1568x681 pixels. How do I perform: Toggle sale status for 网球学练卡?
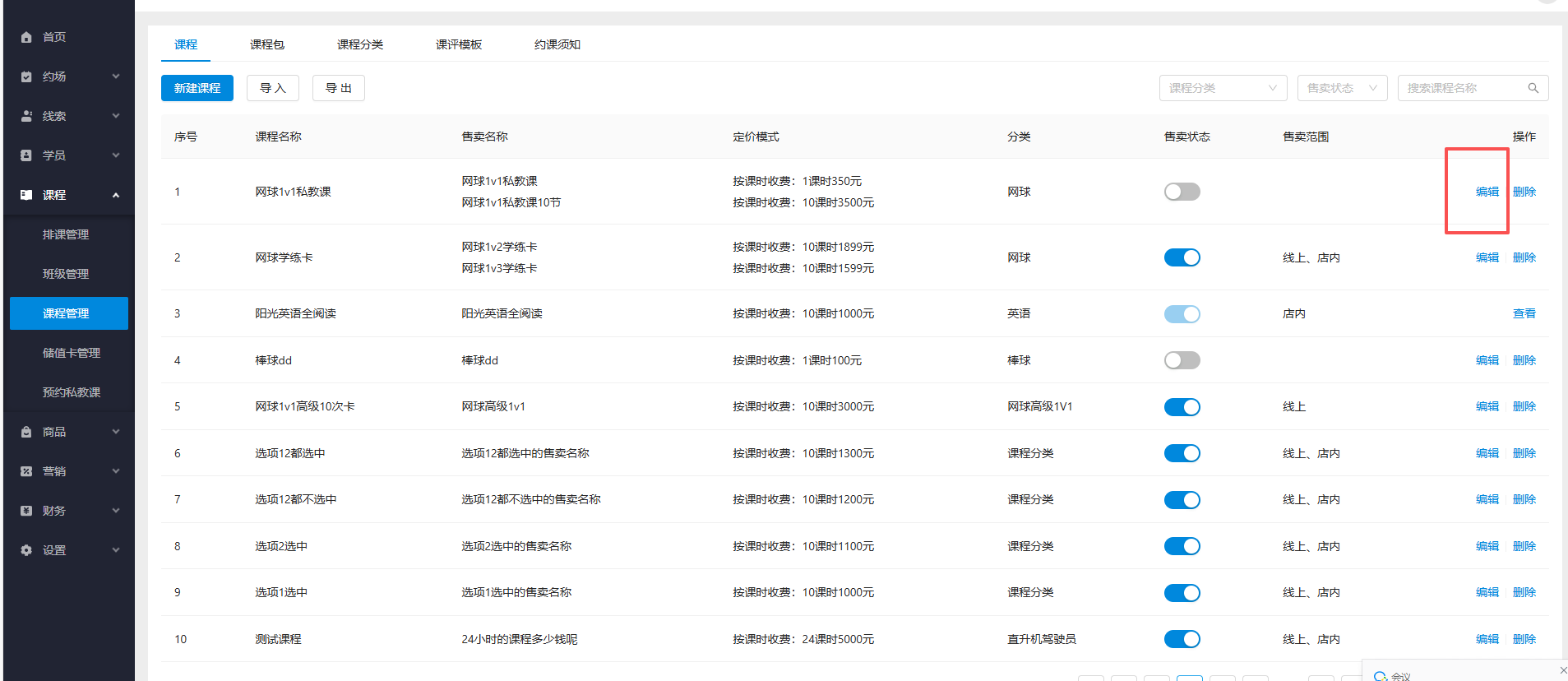1182,257
